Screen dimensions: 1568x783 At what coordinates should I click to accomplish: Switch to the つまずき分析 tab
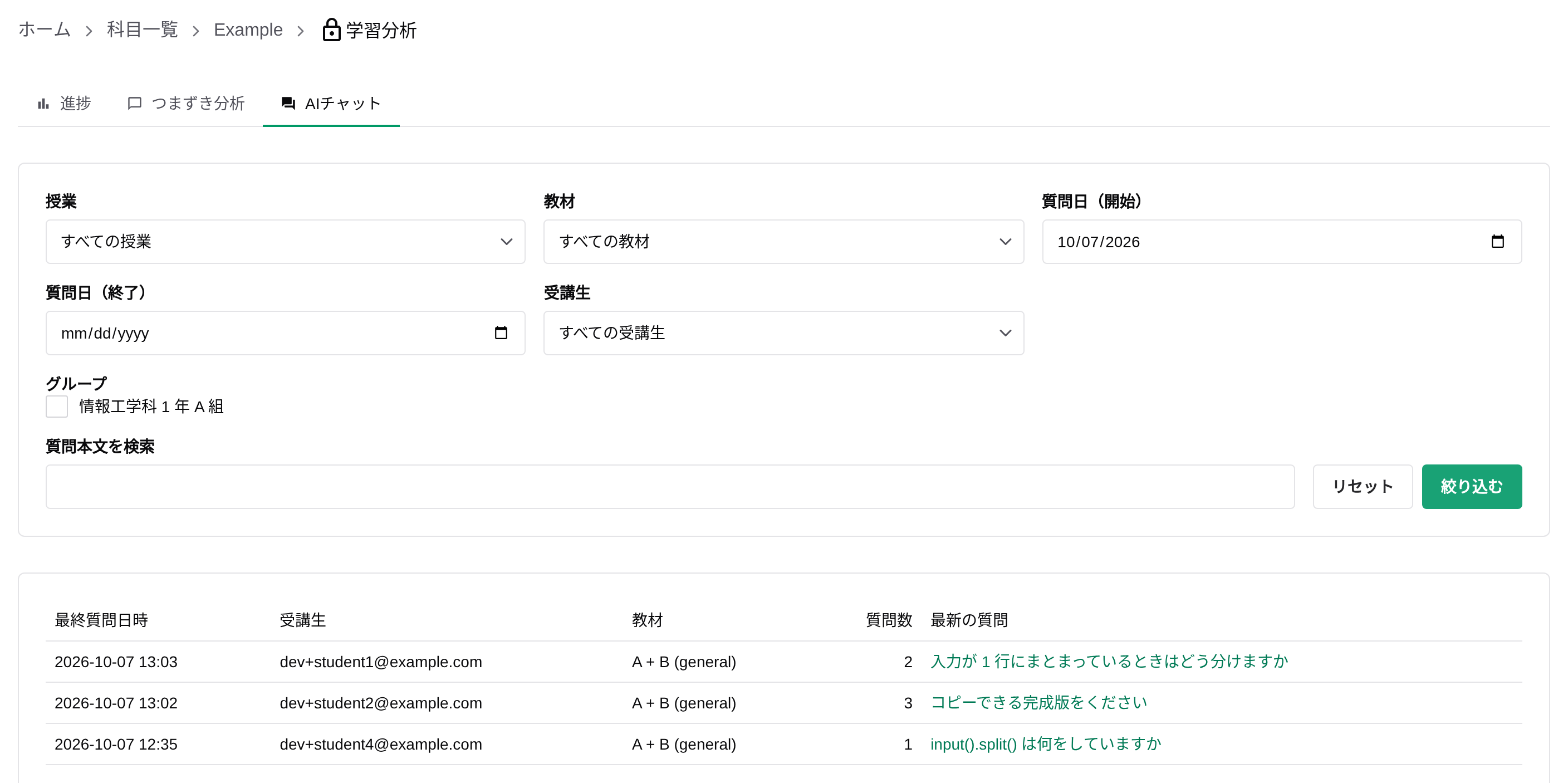(185, 104)
